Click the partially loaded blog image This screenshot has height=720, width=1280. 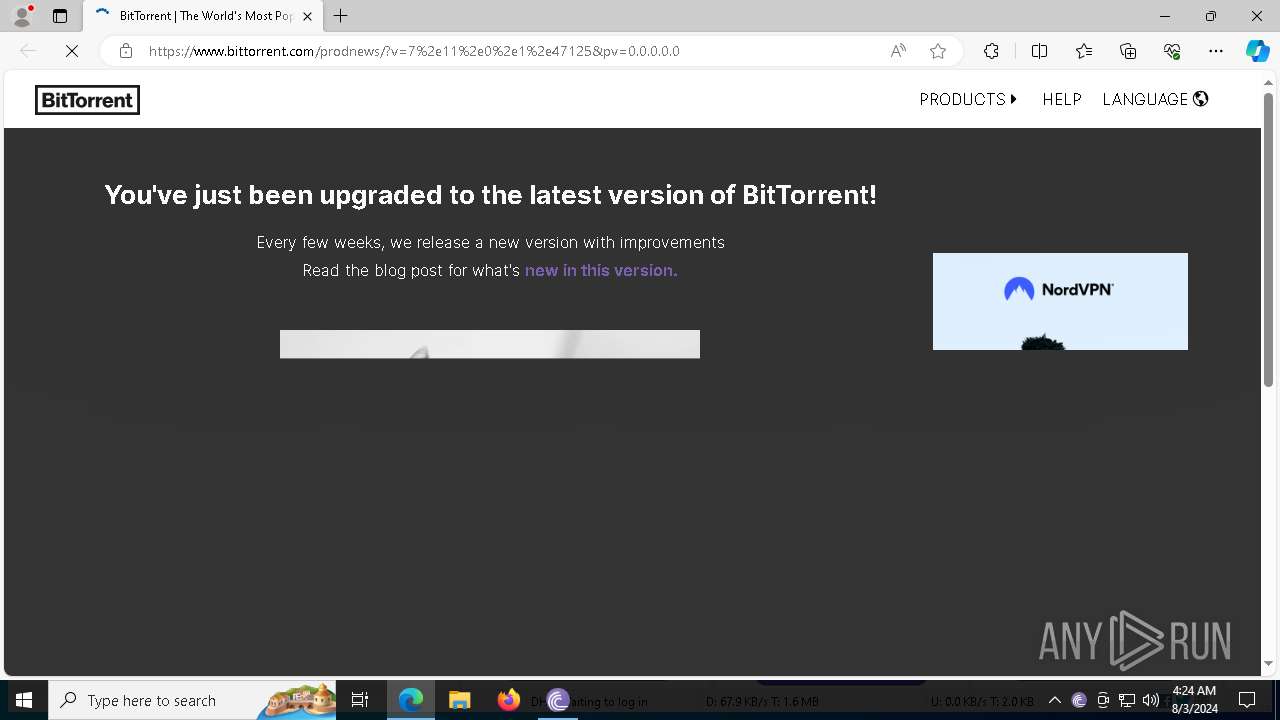point(490,344)
